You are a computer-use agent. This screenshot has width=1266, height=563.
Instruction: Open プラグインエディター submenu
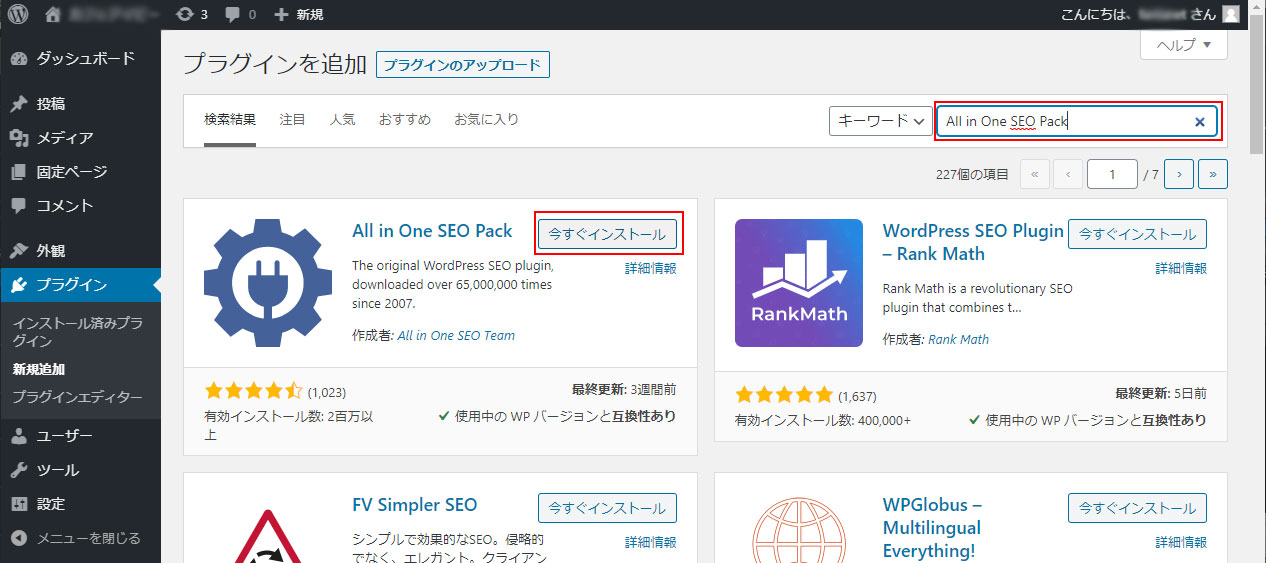pyautogui.click(x=77, y=397)
